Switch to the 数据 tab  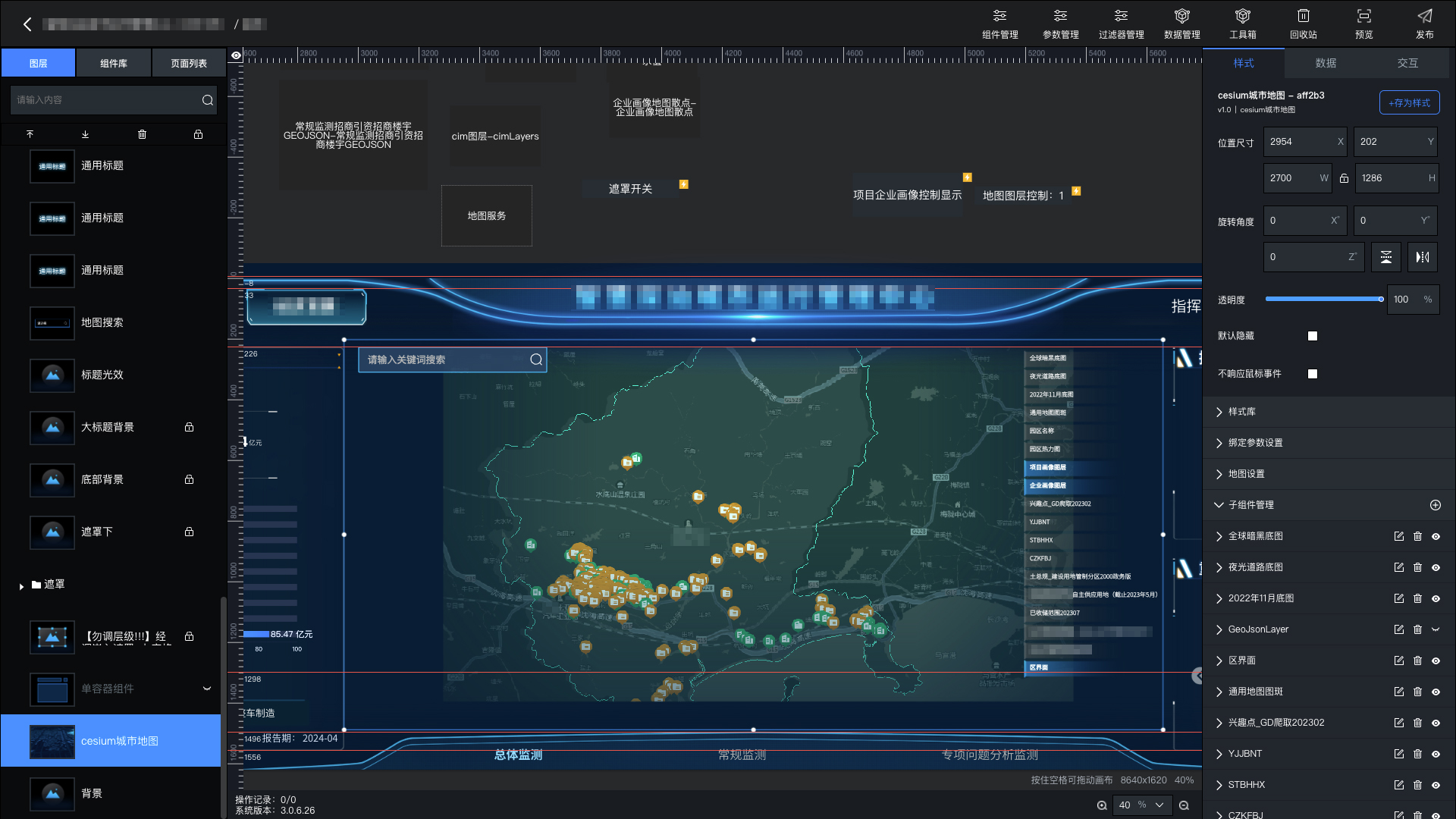(1326, 63)
